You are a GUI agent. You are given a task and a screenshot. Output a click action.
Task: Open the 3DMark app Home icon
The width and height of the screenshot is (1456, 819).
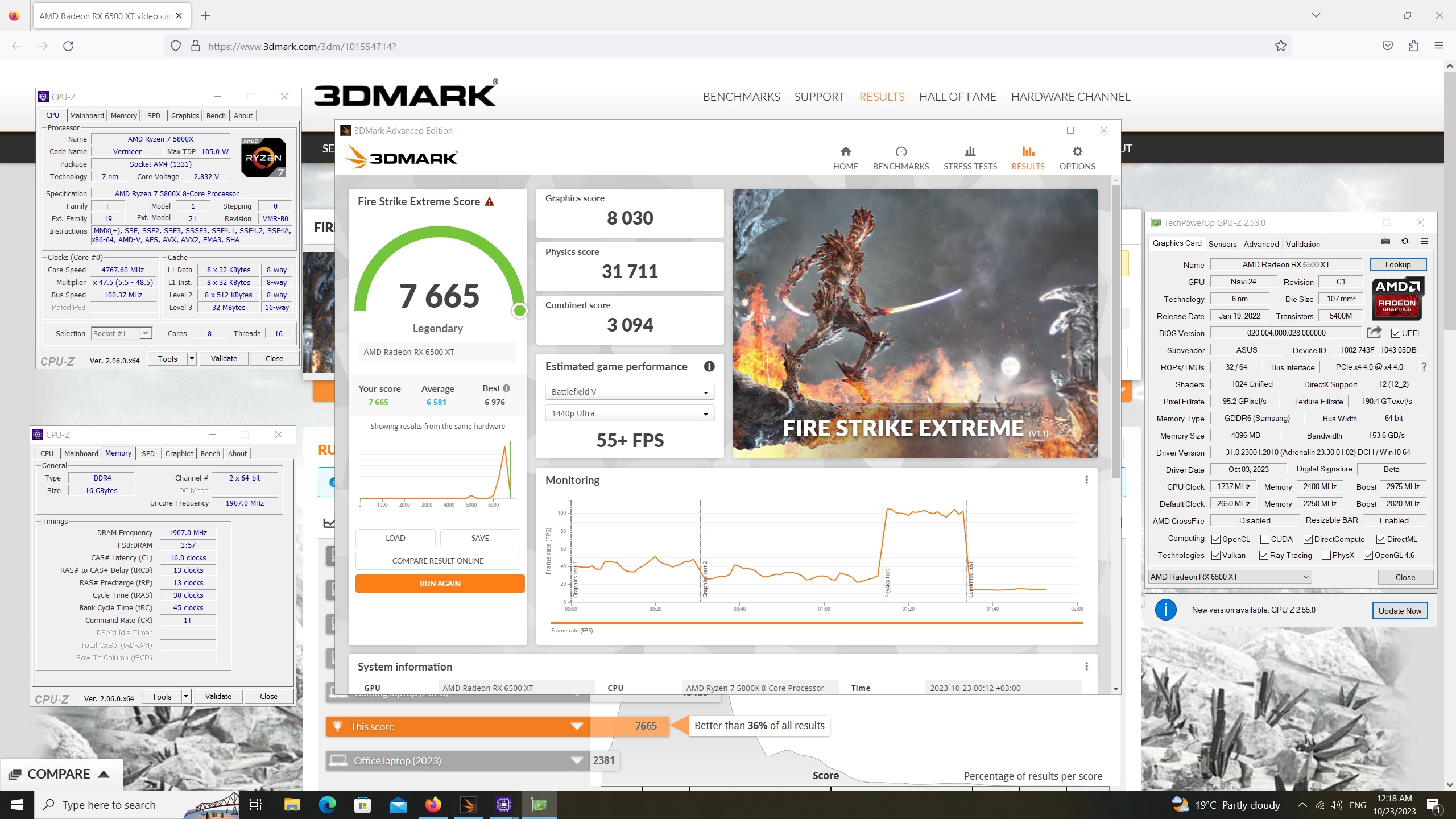click(845, 151)
